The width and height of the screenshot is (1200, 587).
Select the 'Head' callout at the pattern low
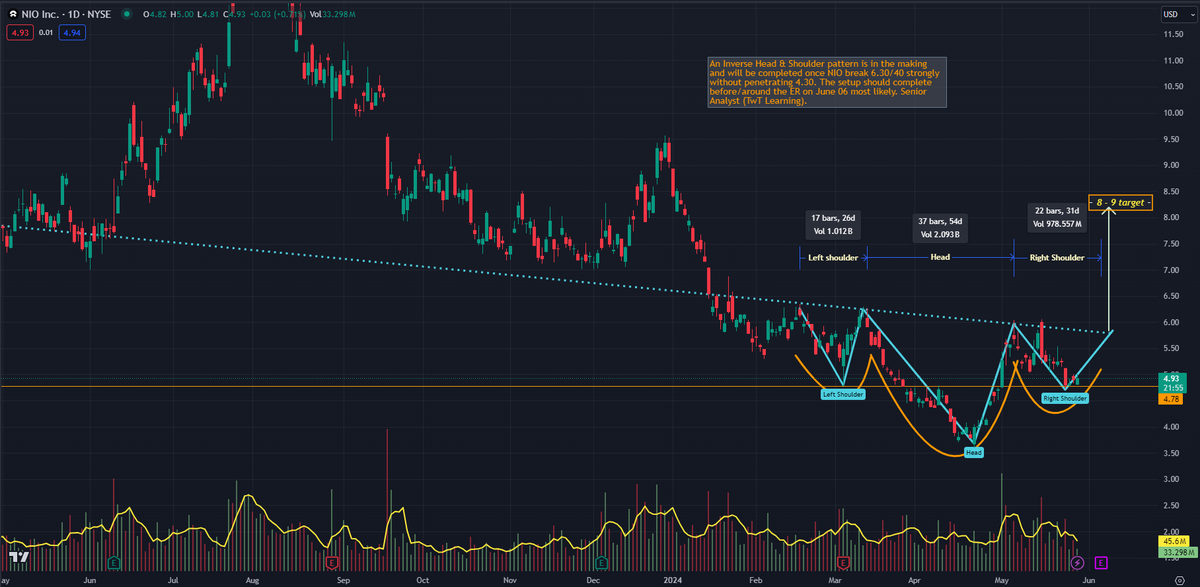pyautogui.click(x=974, y=453)
